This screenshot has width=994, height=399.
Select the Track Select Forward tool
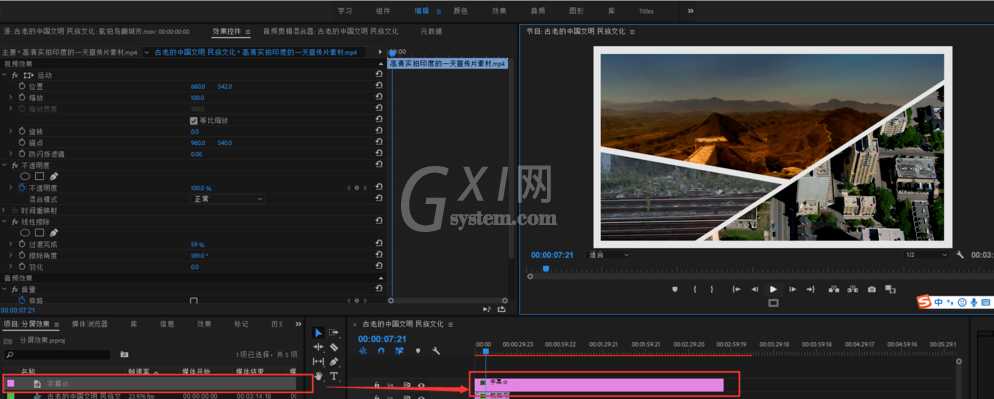click(x=334, y=332)
